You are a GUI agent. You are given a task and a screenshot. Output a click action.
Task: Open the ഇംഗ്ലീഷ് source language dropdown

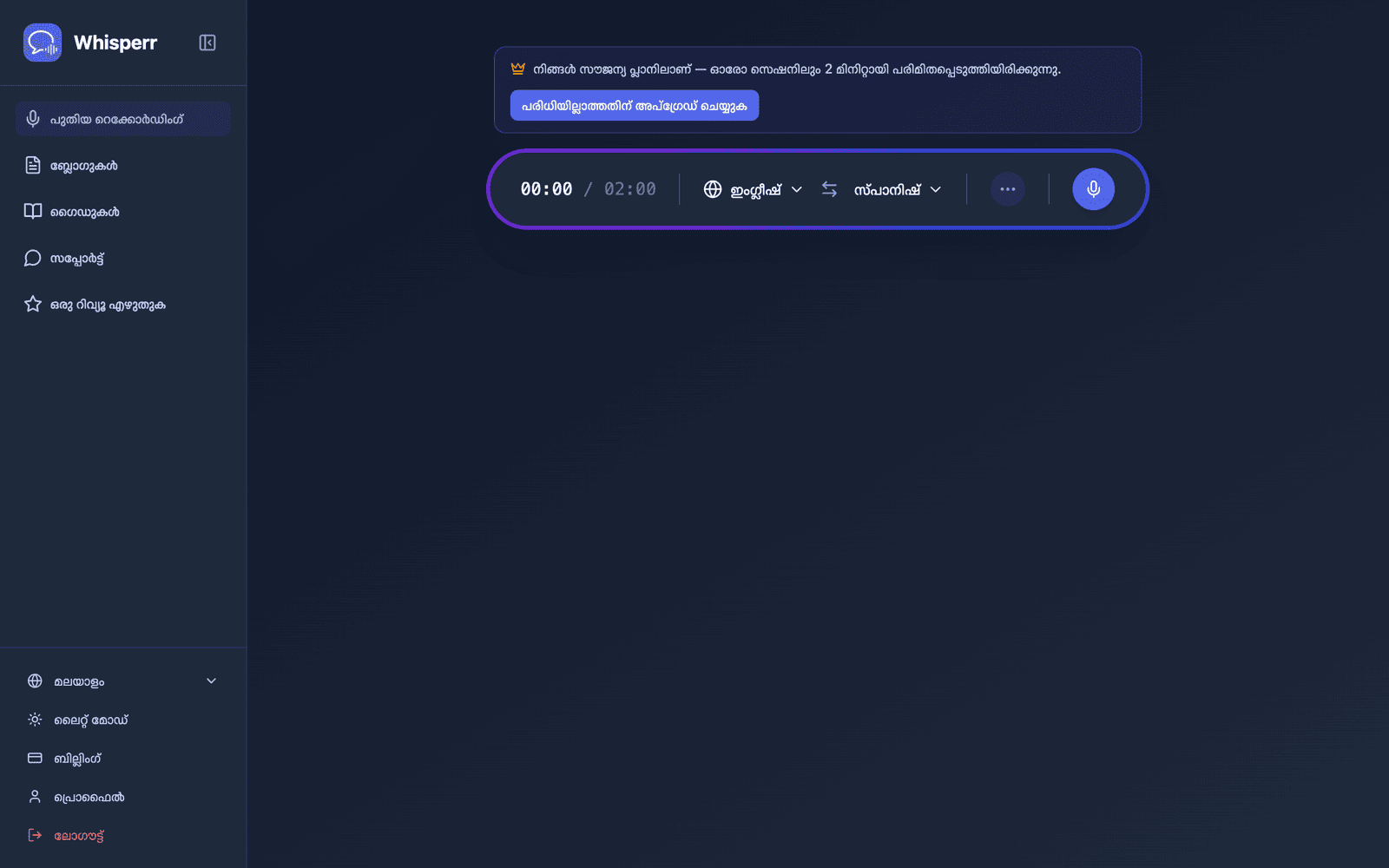pyautogui.click(x=754, y=189)
